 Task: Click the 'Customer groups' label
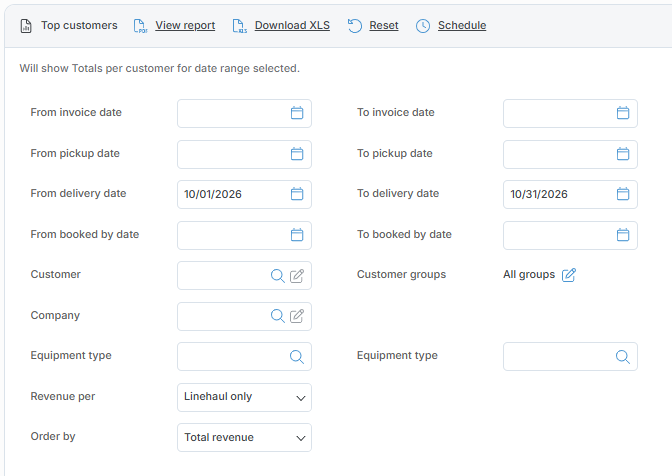click(x=401, y=274)
